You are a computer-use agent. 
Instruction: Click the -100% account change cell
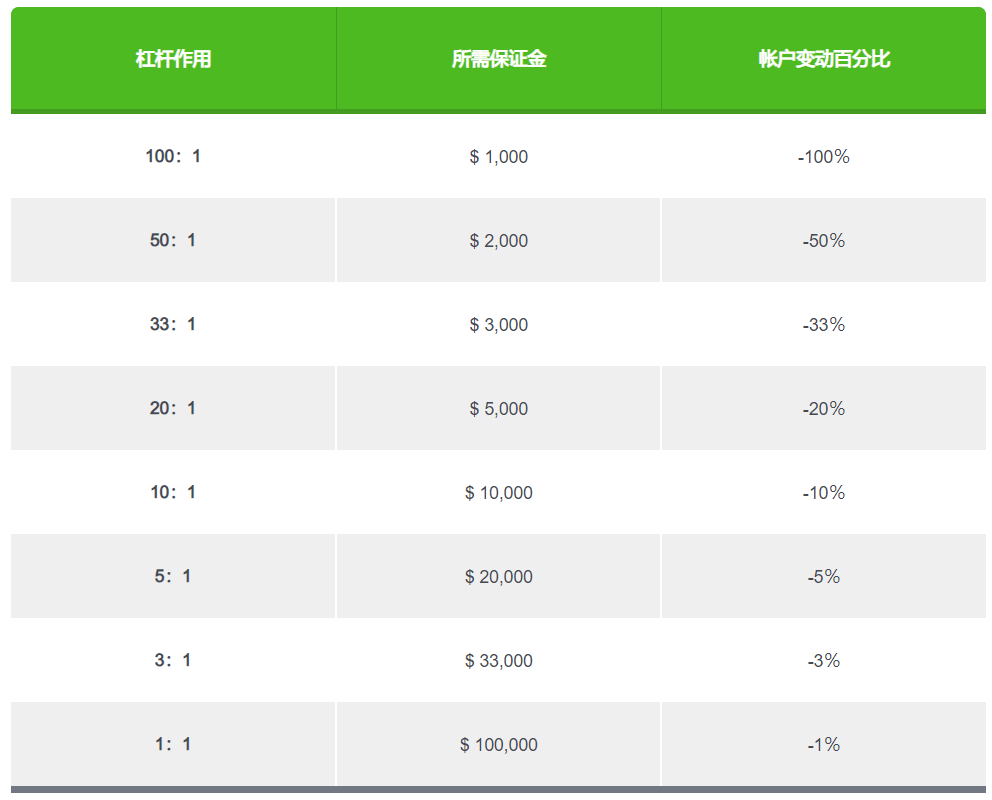point(824,156)
